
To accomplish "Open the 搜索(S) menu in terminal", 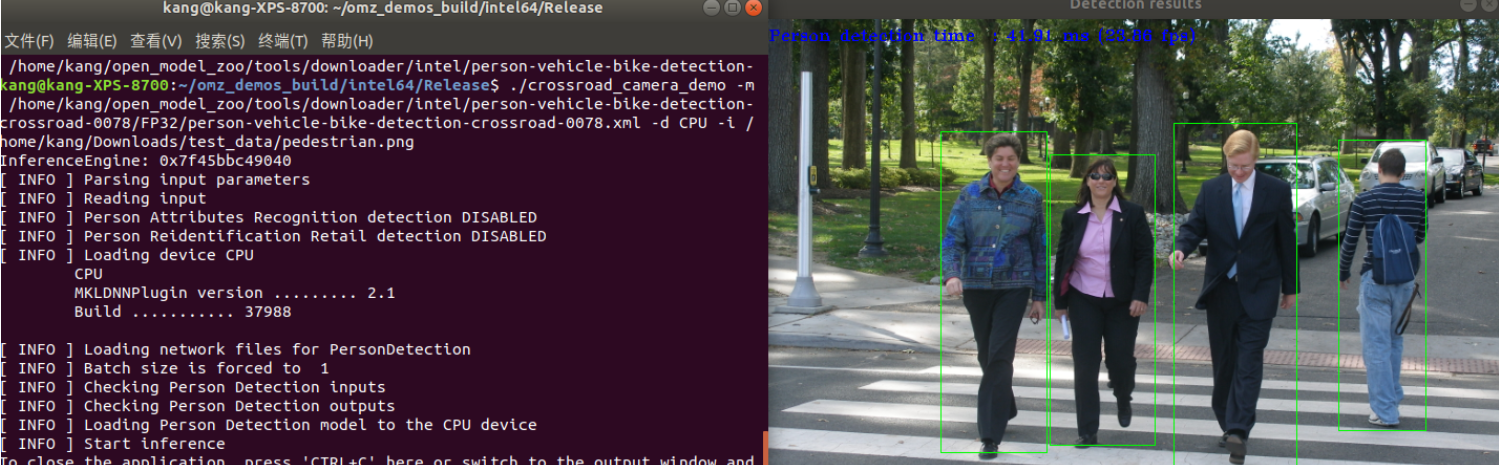I will tap(220, 41).
